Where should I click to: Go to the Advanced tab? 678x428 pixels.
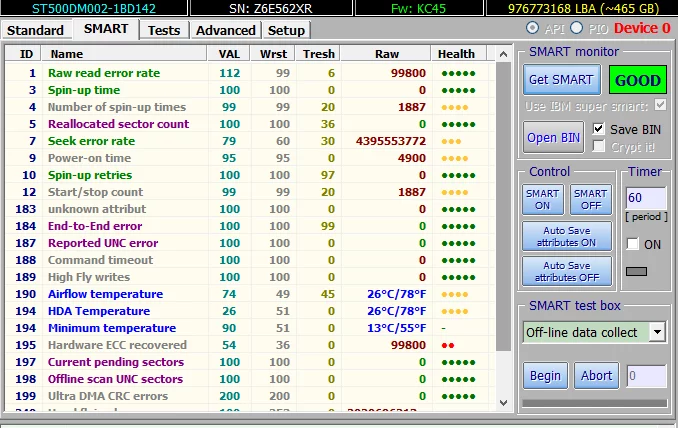pos(226,30)
